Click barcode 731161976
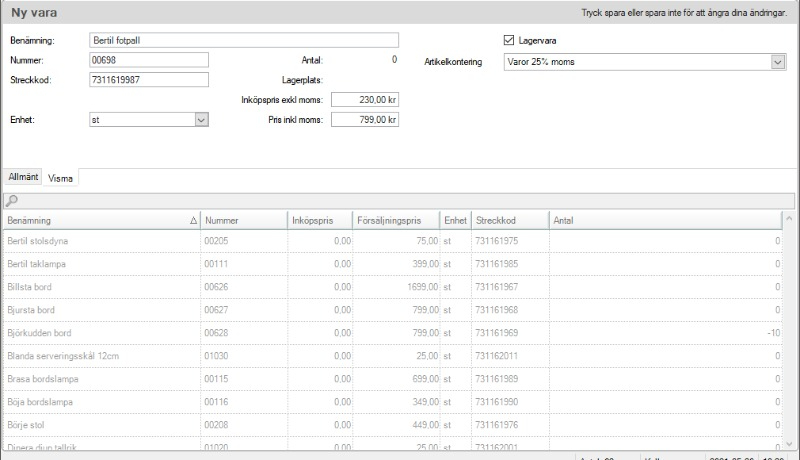The image size is (800, 460). (496, 424)
